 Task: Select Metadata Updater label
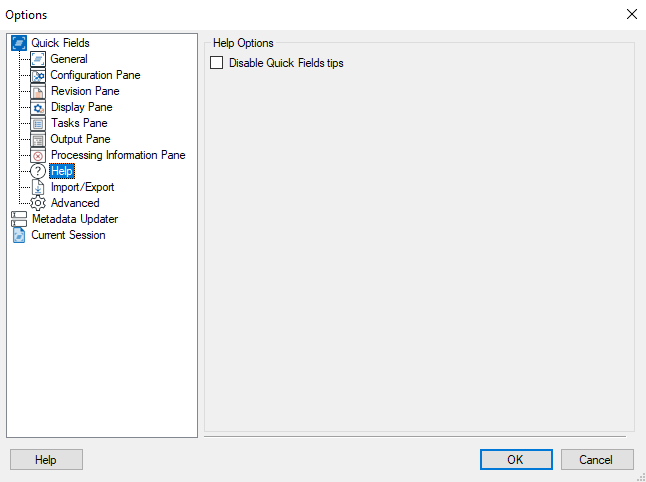click(x=75, y=219)
